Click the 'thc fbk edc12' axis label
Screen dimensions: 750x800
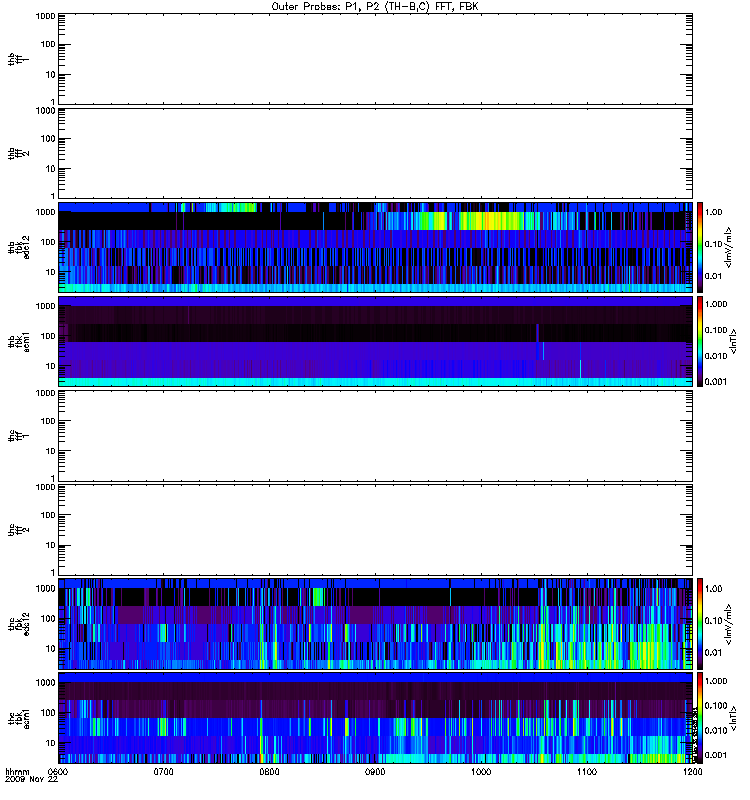pos(18,624)
